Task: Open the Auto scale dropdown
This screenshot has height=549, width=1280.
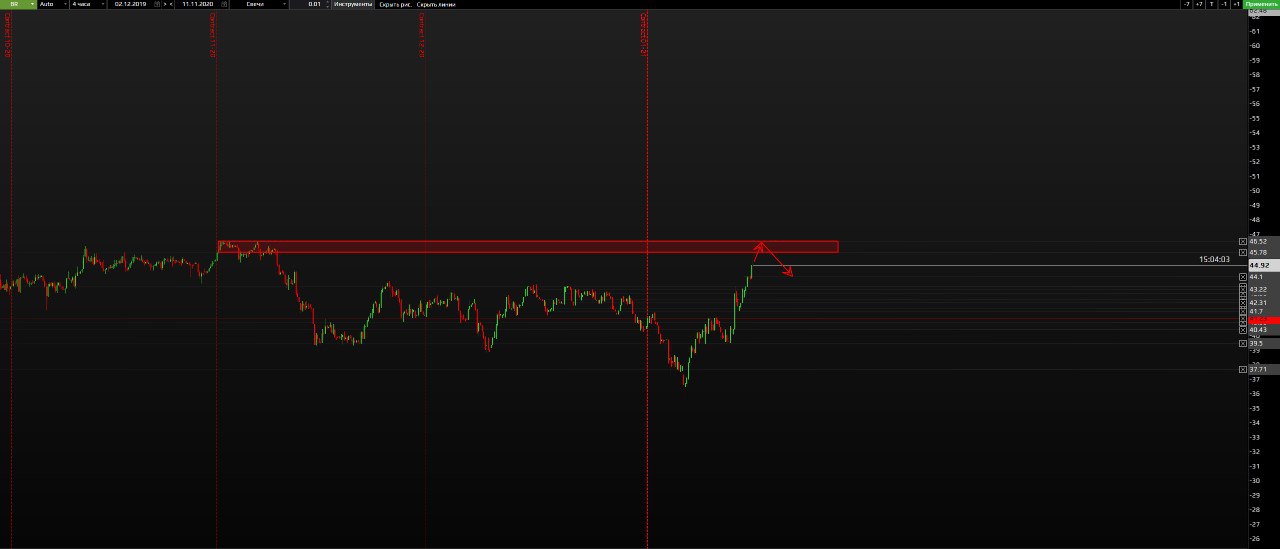Action: pos(52,4)
